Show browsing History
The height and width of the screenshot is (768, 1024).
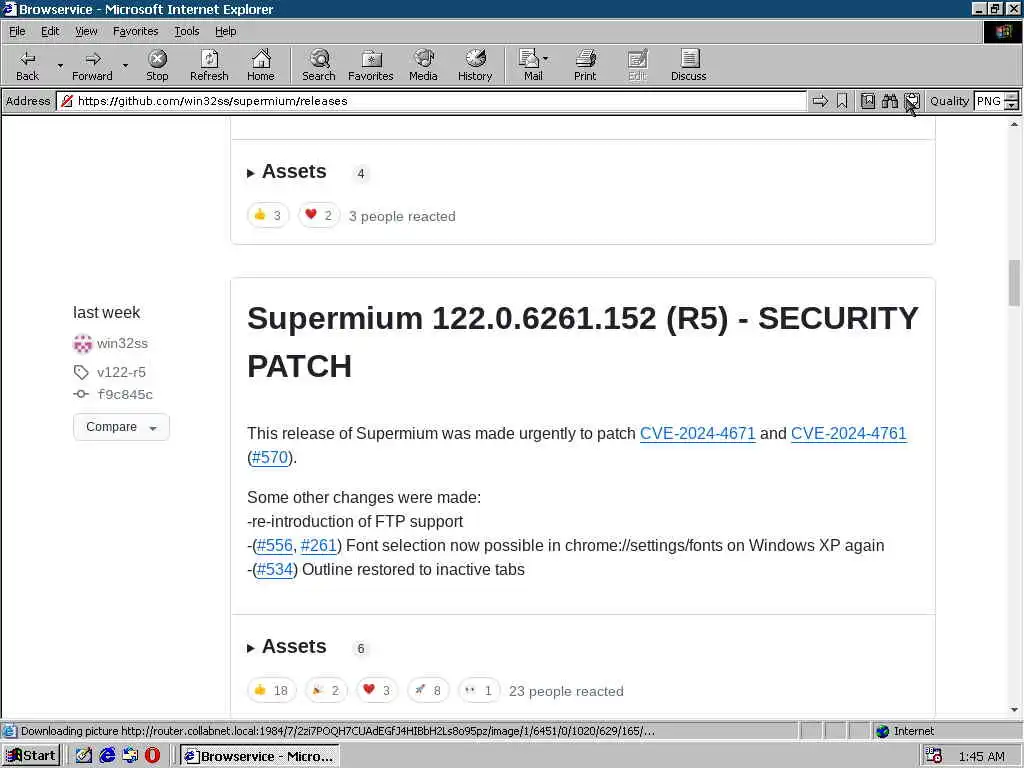475,65
